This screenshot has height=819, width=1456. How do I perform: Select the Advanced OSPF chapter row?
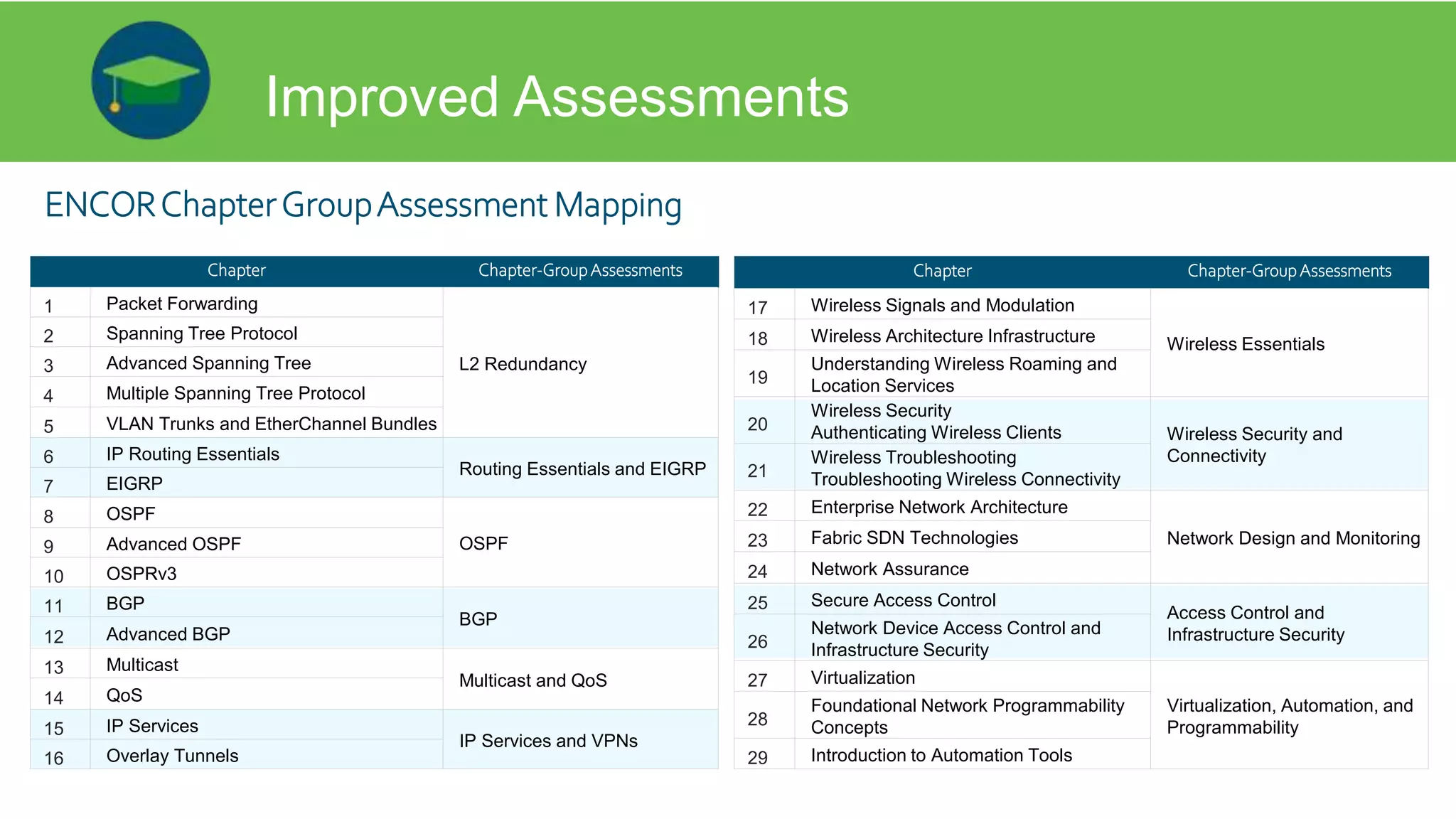click(173, 544)
